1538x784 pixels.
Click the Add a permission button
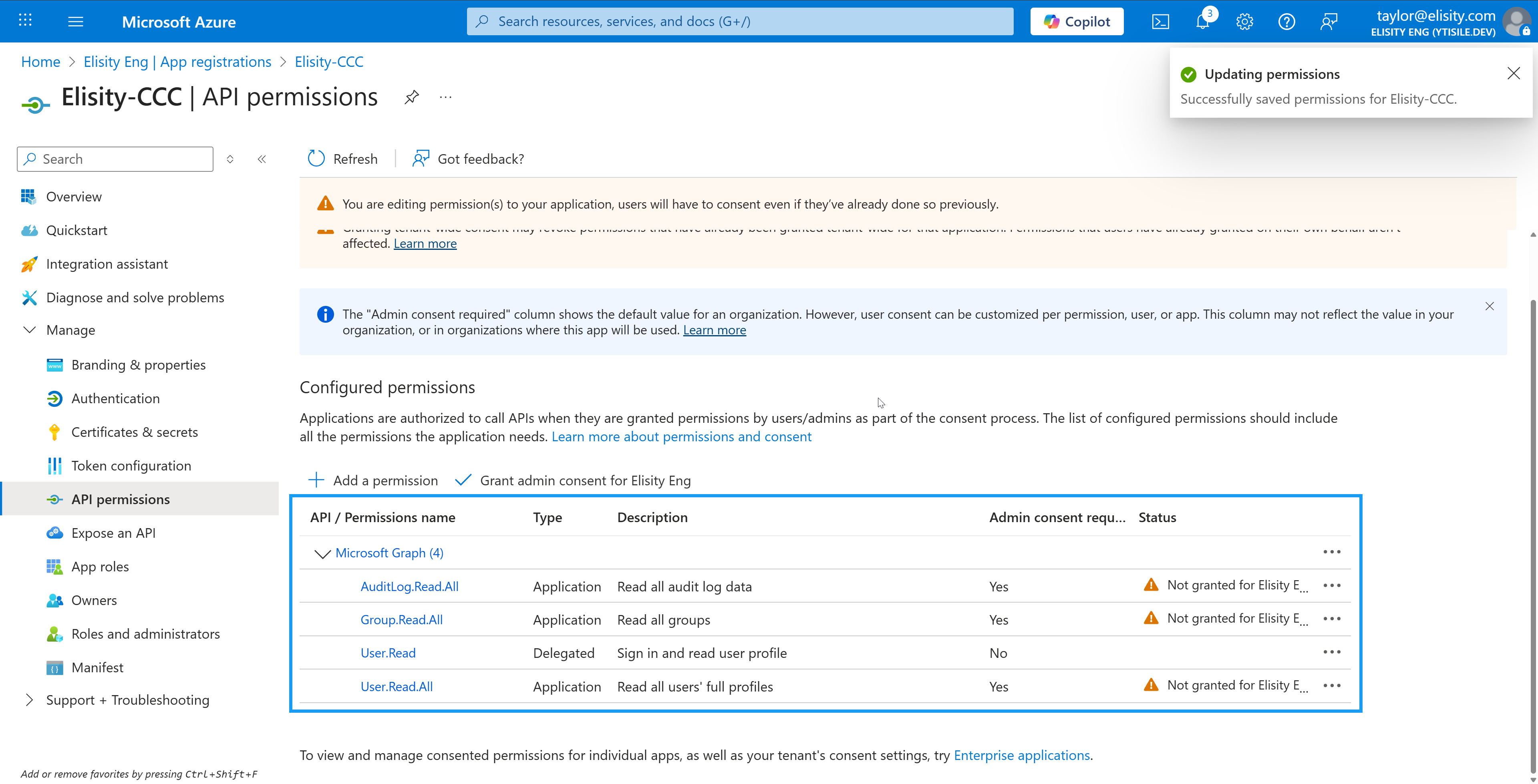373,480
